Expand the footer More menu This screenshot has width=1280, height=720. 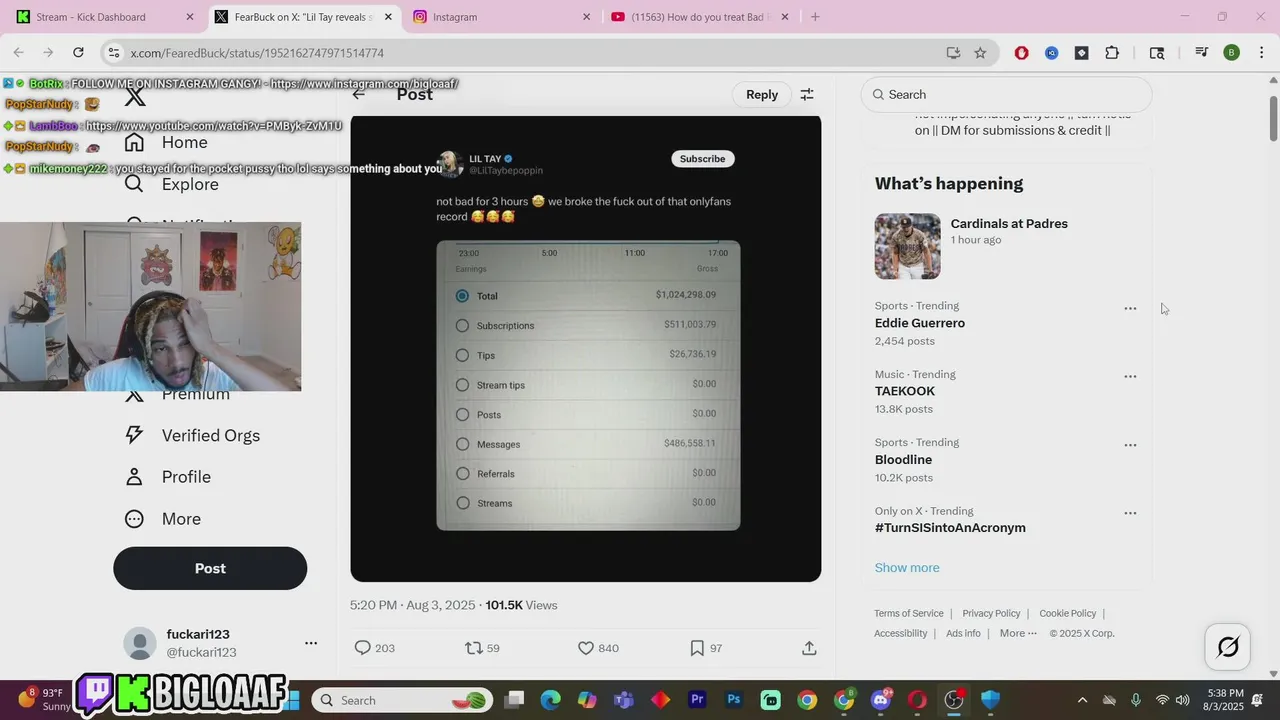coord(1018,633)
